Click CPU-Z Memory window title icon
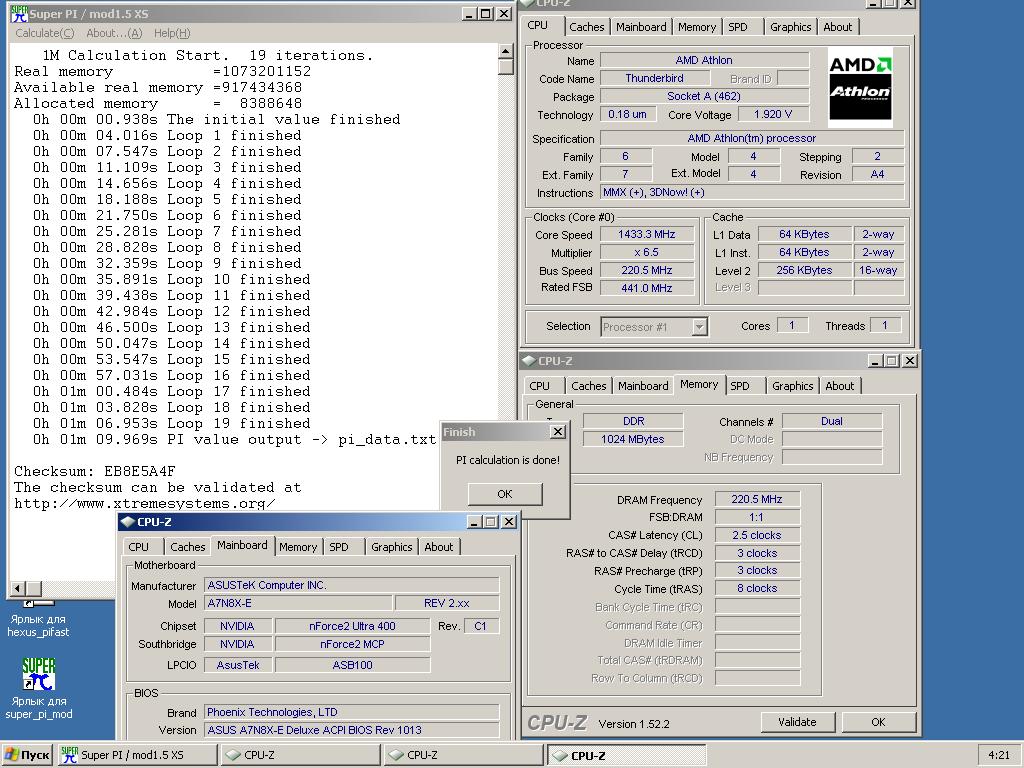The image size is (1024, 768). (x=529, y=360)
